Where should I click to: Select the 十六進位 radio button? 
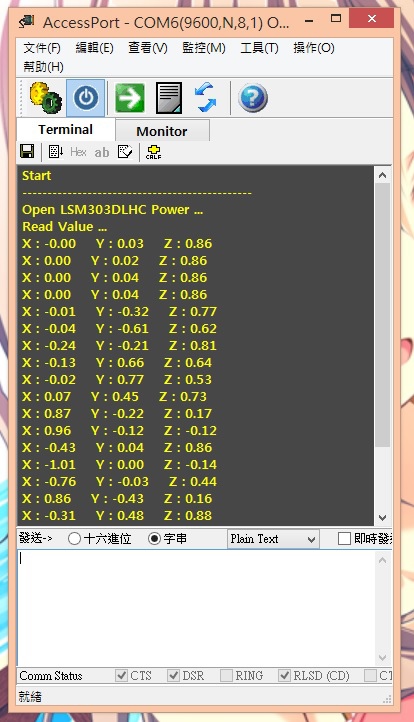(x=74, y=538)
